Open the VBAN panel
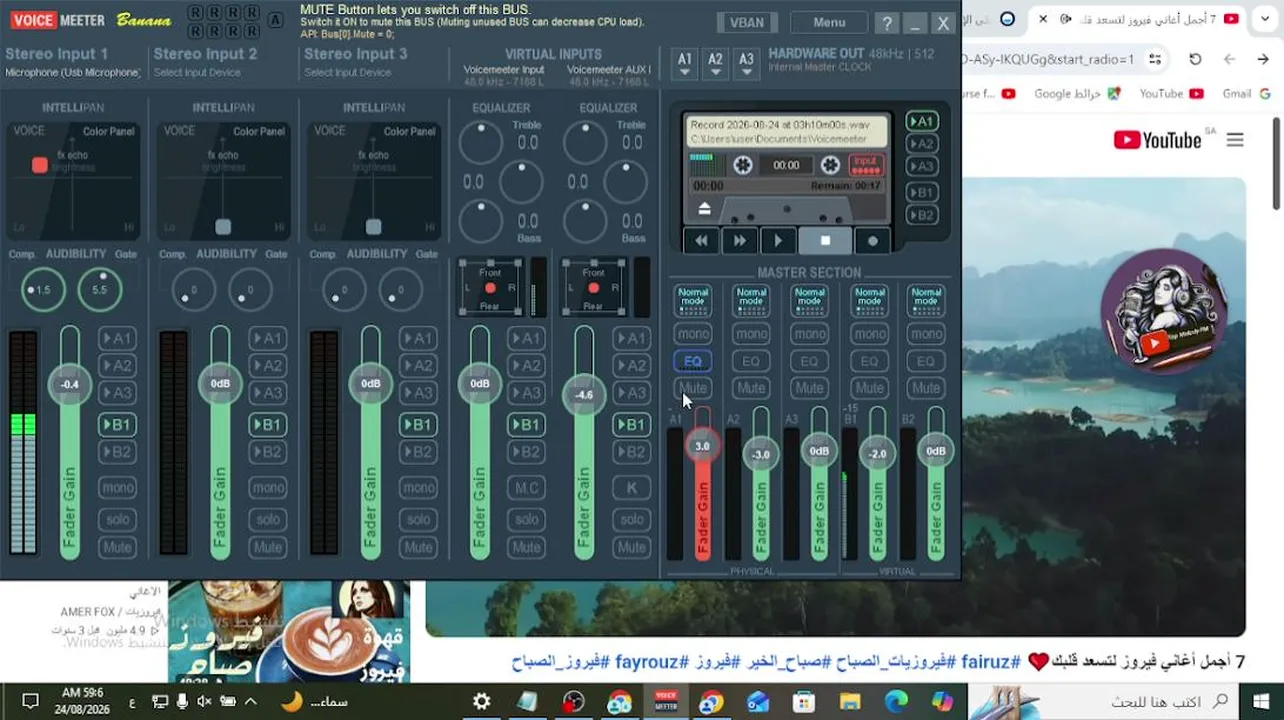 (746, 23)
